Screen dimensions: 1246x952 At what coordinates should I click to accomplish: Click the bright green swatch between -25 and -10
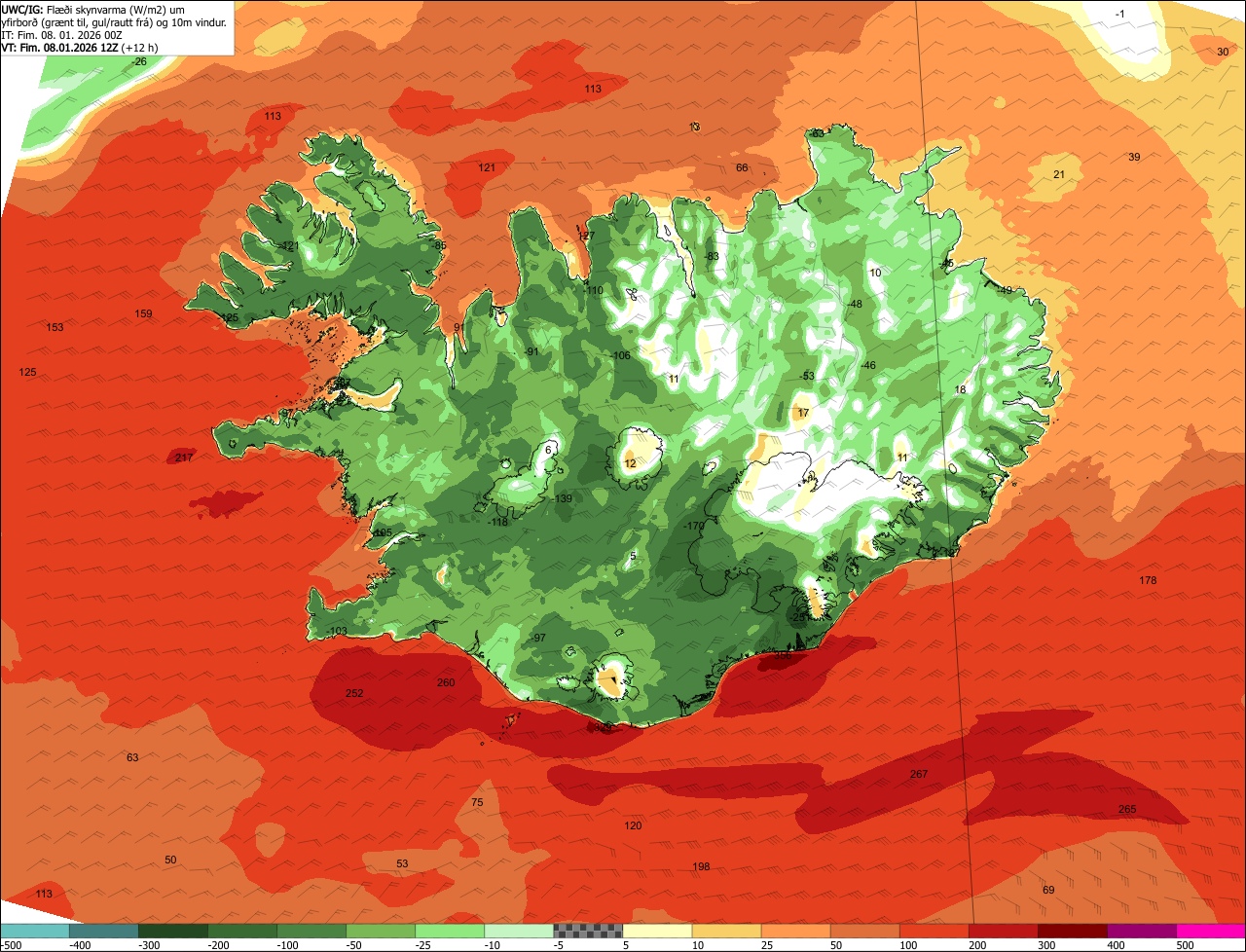[449, 932]
